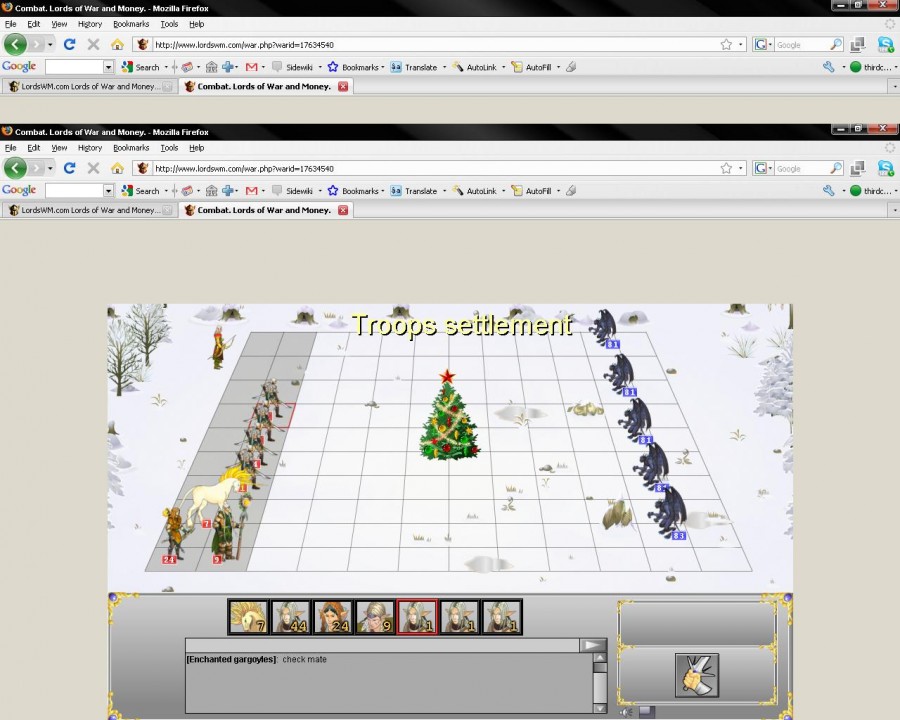The height and width of the screenshot is (720, 900).
Task: Select the unit portrait showing 24
Action: click(x=332, y=617)
